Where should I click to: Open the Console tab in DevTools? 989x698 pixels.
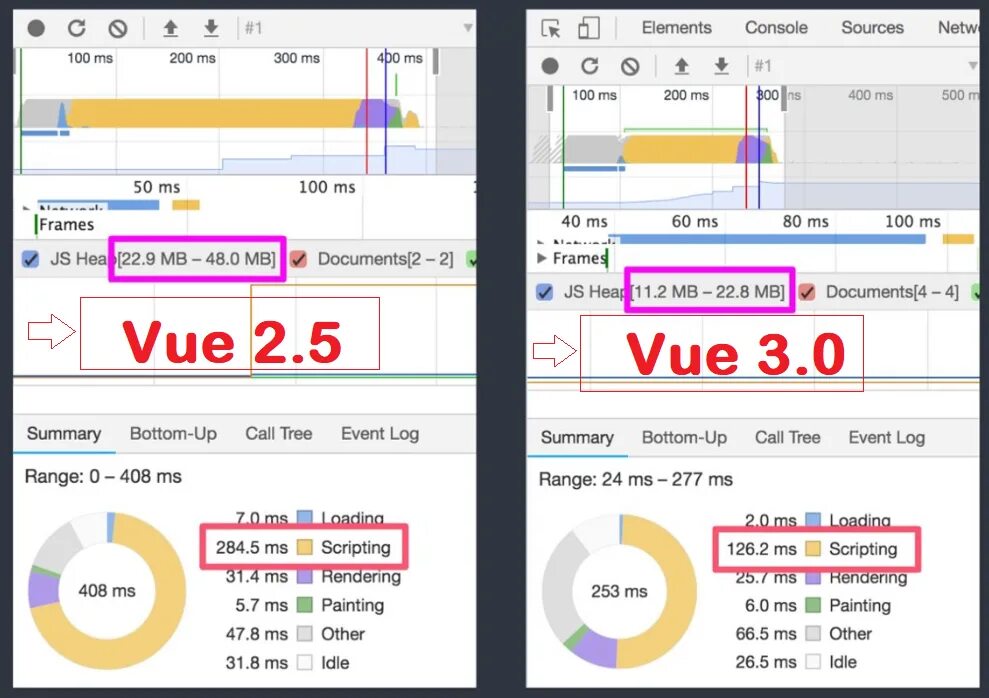(776, 28)
